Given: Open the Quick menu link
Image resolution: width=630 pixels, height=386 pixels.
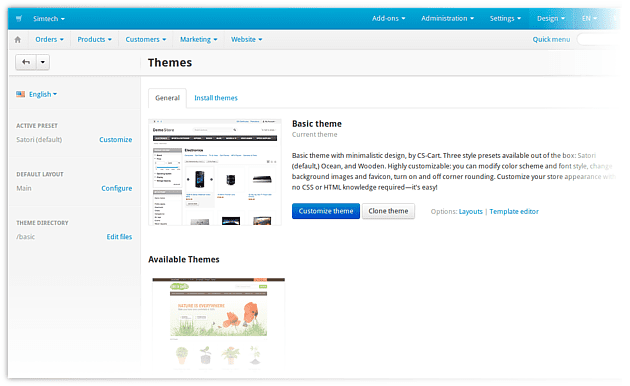Looking at the screenshot, I should (551, 39).
